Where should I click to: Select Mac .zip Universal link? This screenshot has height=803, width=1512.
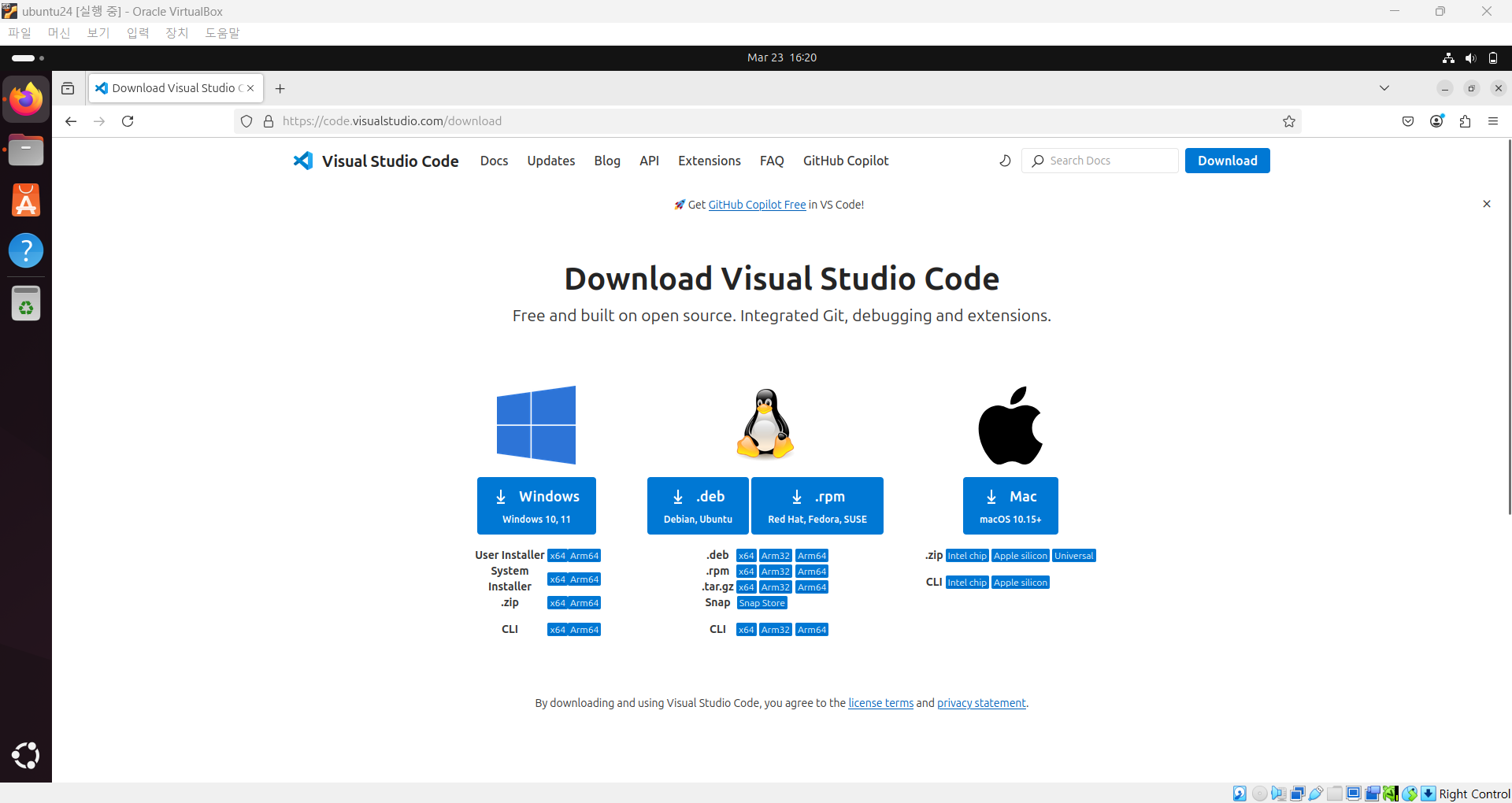tap(1074, 556)
